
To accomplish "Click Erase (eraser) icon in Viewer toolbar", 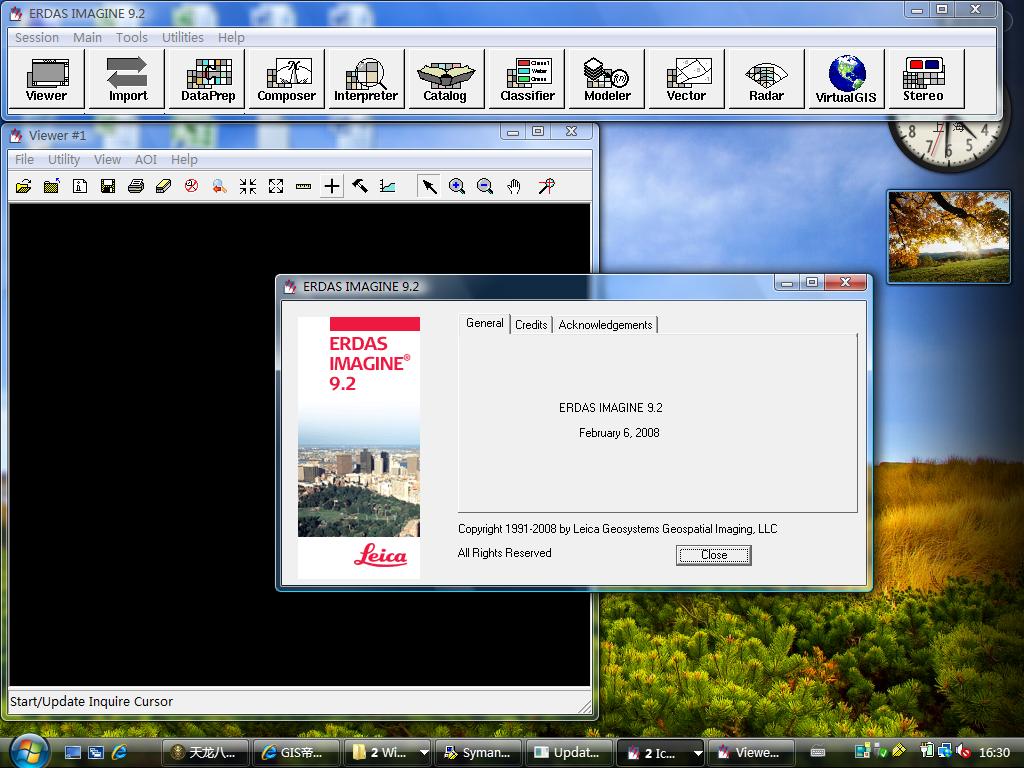I will tap(163, 187).
